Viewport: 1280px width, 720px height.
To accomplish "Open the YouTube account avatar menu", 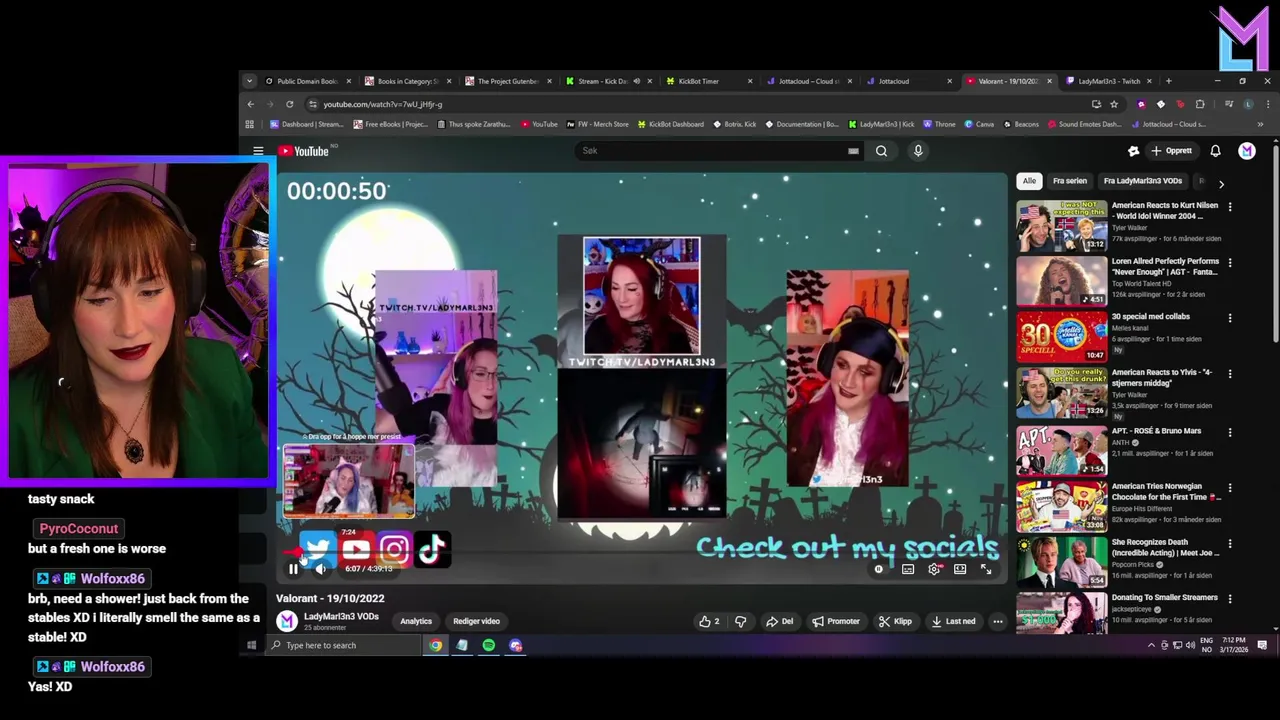I will coord(1247,151).
